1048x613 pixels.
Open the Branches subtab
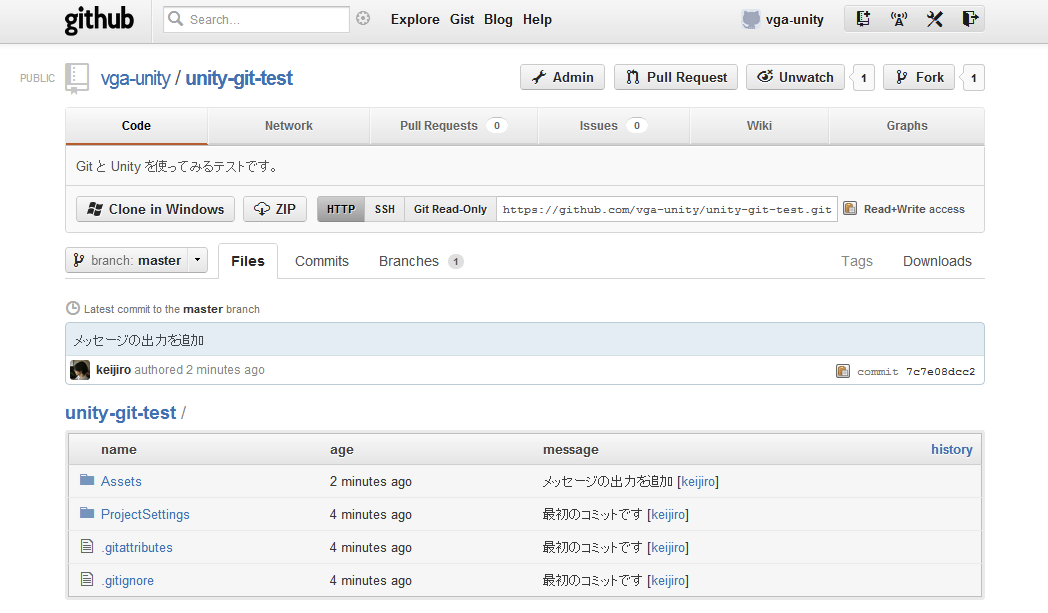421,261
